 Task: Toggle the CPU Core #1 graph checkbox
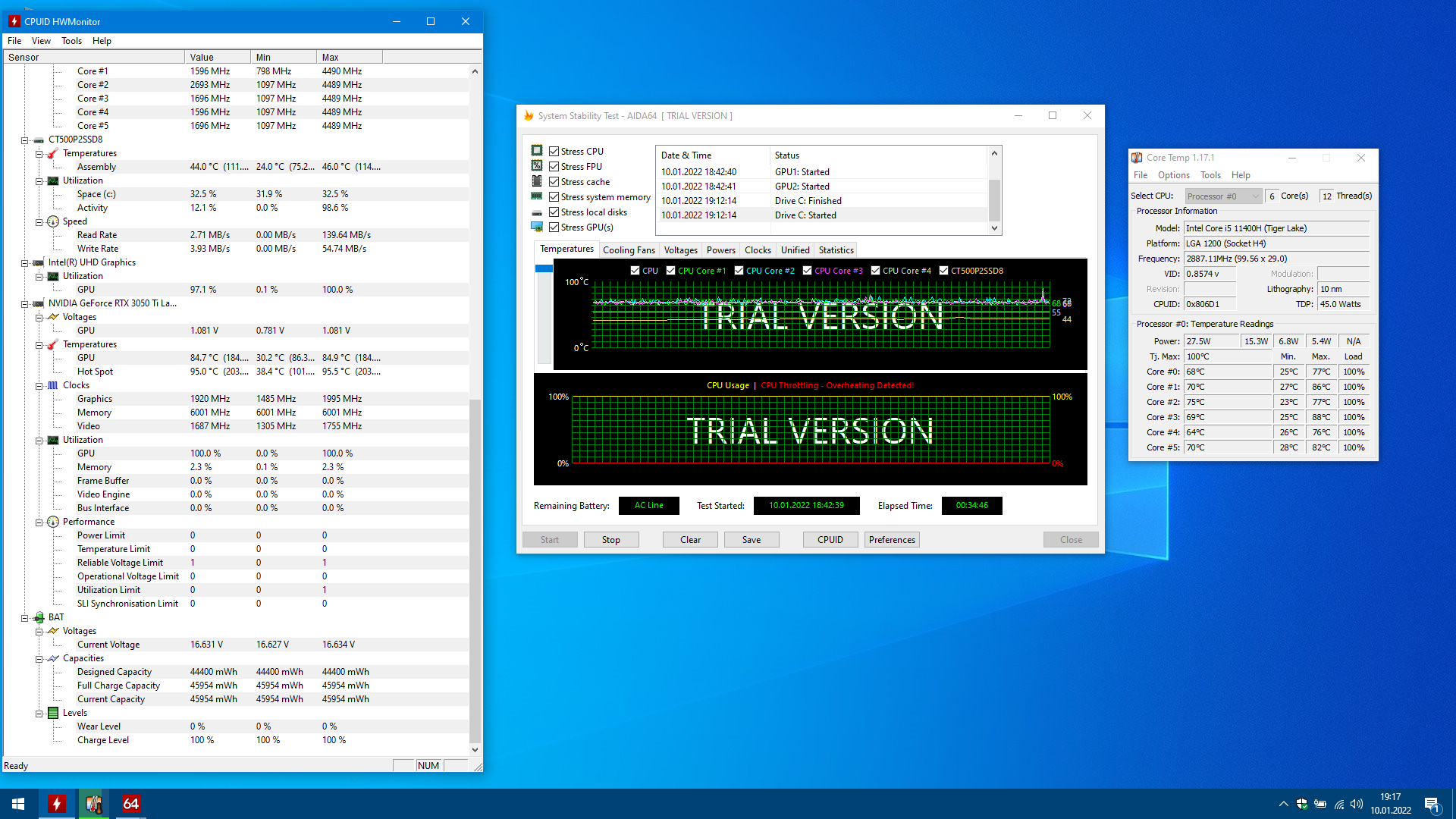(670, 270)
